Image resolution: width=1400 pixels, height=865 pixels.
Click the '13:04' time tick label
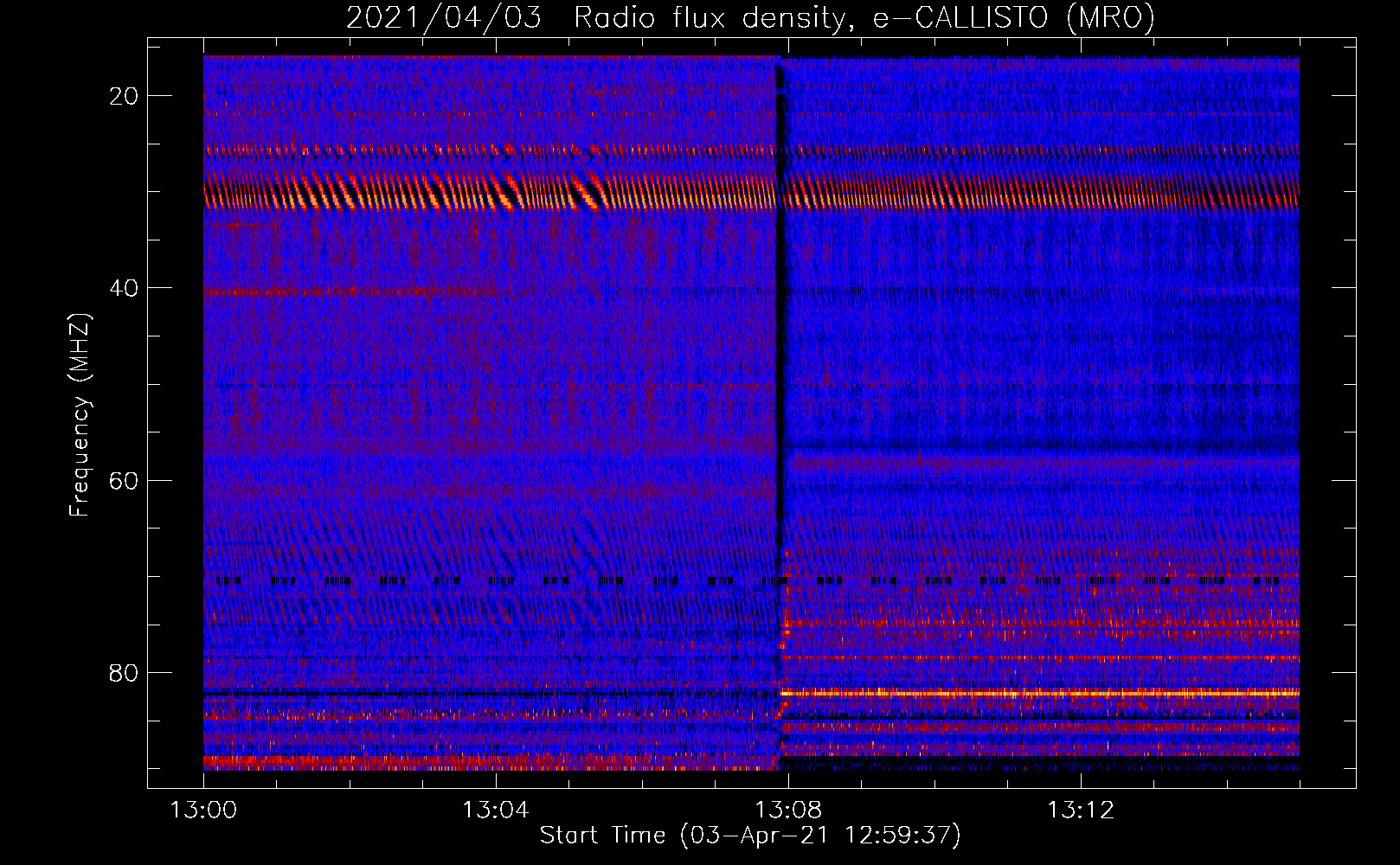tap(495, 811)
